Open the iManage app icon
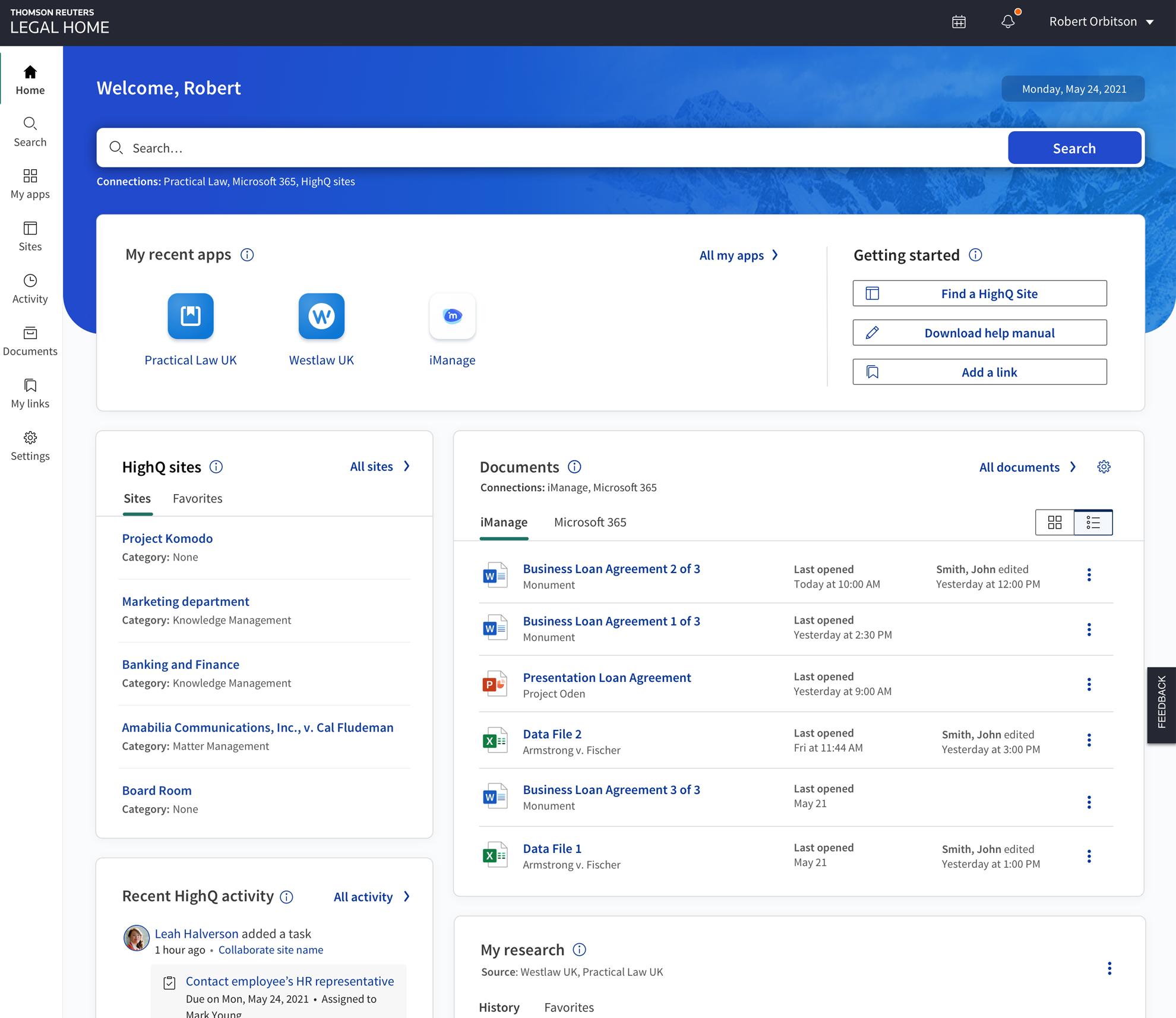 point(452,316)
